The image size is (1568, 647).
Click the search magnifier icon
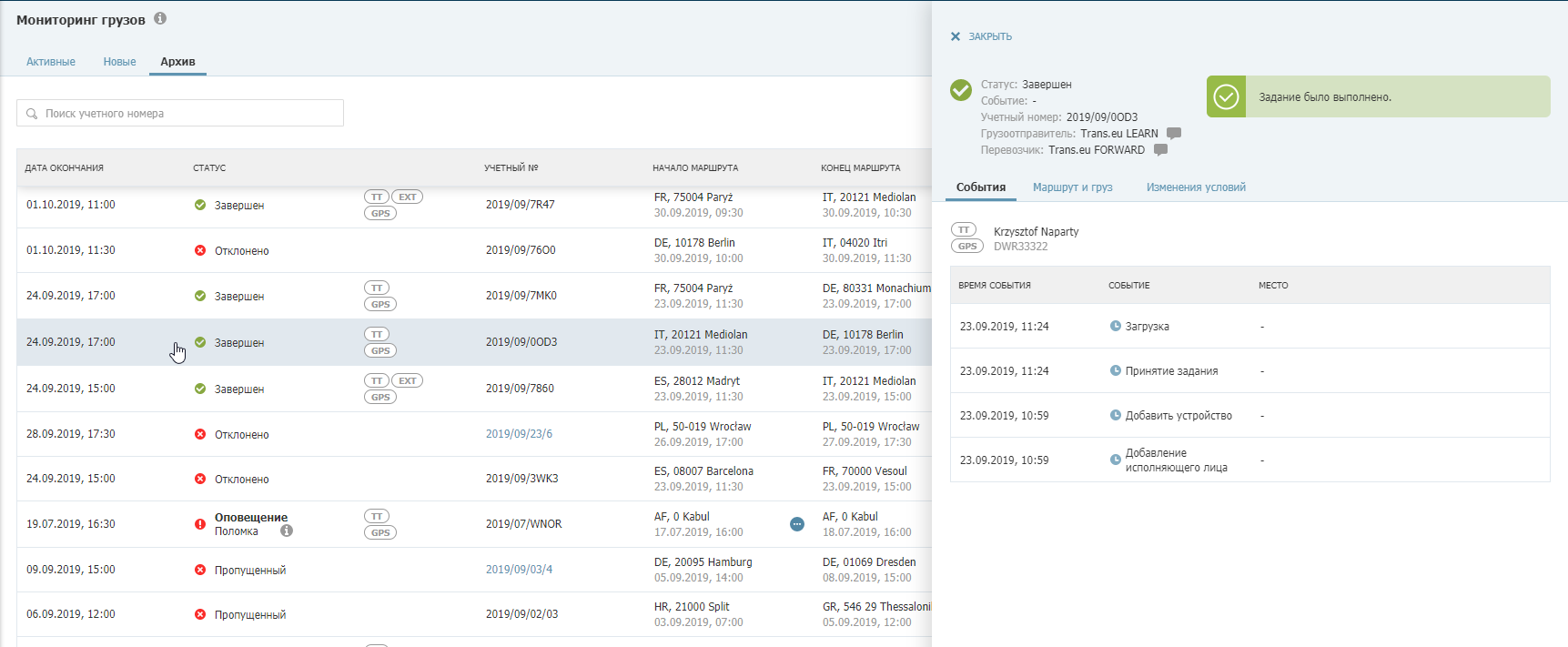tap(32, 114)
